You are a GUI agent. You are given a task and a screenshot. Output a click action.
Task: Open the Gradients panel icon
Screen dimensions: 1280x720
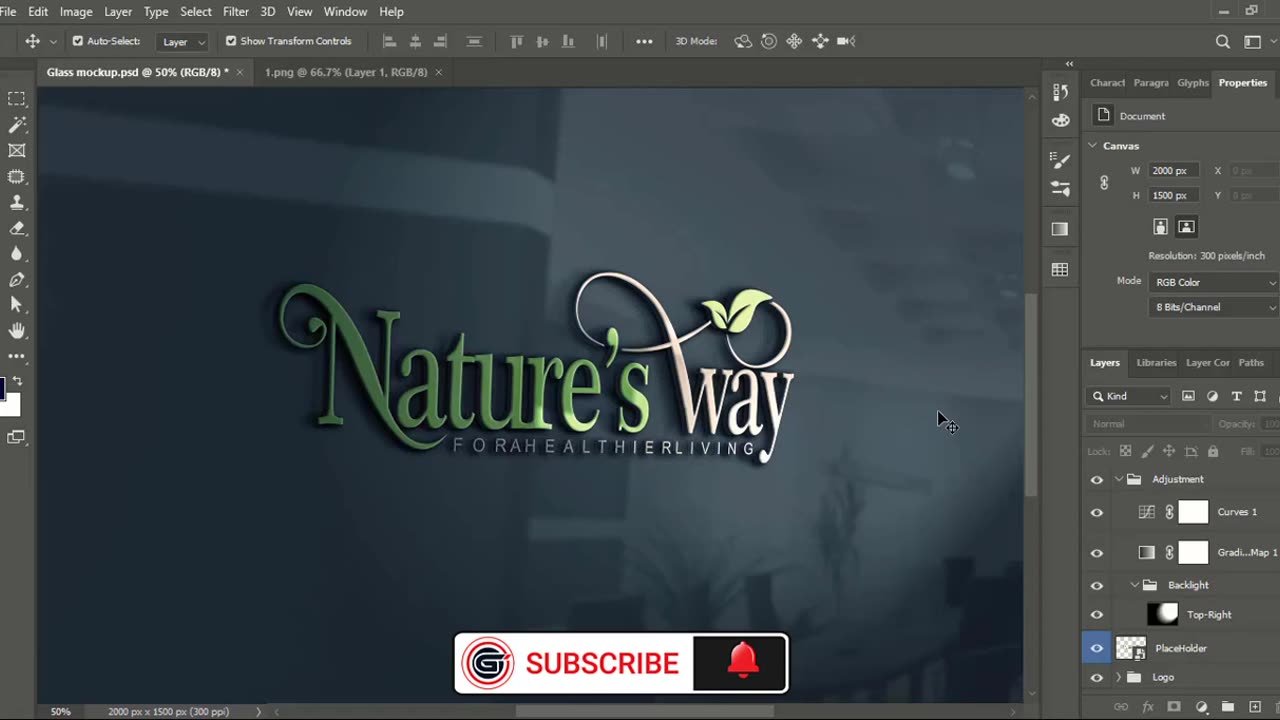coord(1061,229)
